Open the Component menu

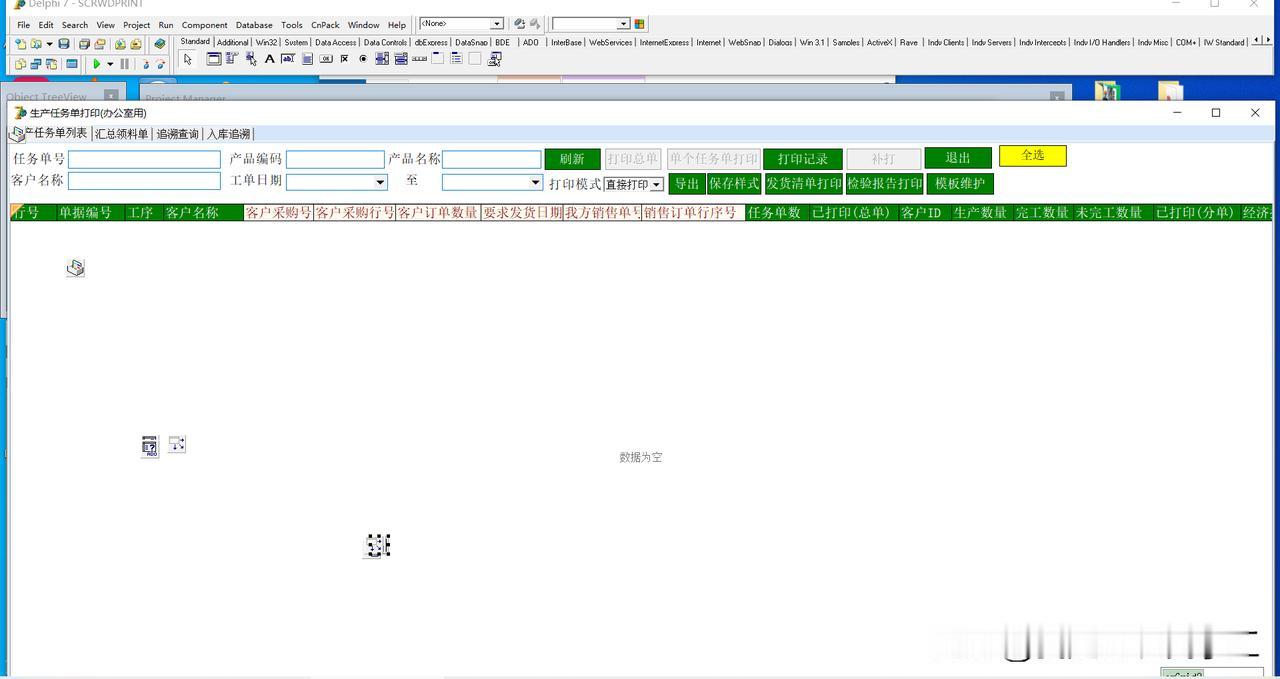pos(204,25)
